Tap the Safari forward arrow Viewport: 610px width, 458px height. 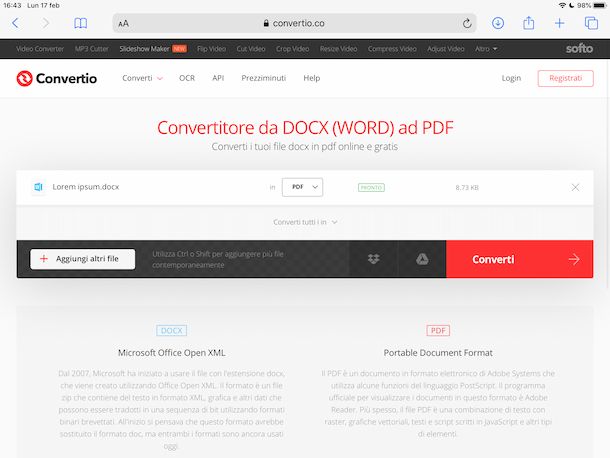pyautogui.click(x=46, y=23)
